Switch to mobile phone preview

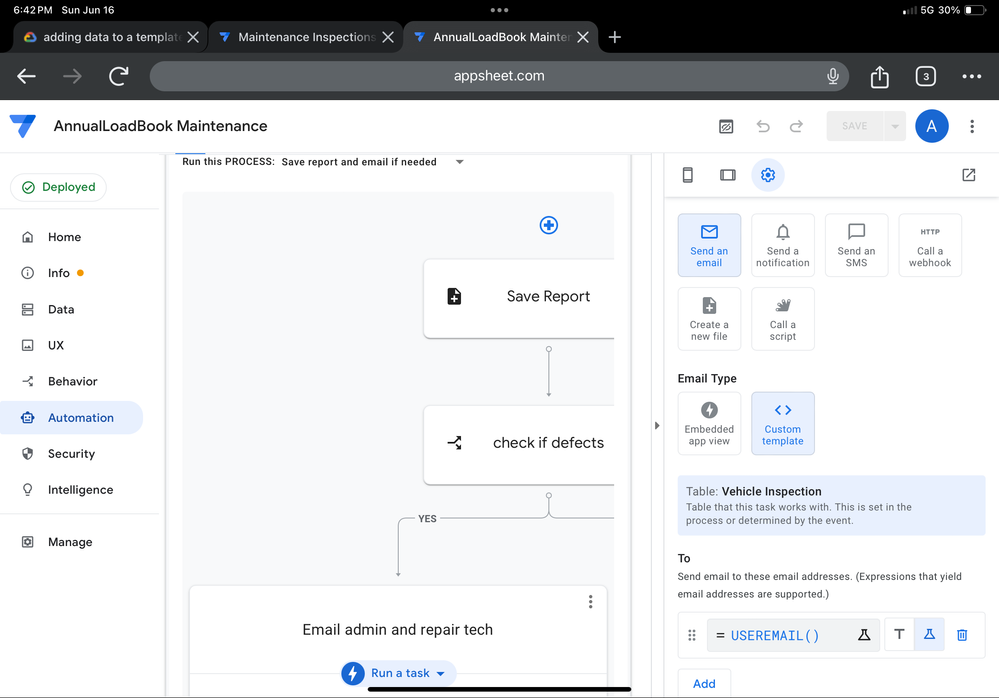[x=687, y=175]
